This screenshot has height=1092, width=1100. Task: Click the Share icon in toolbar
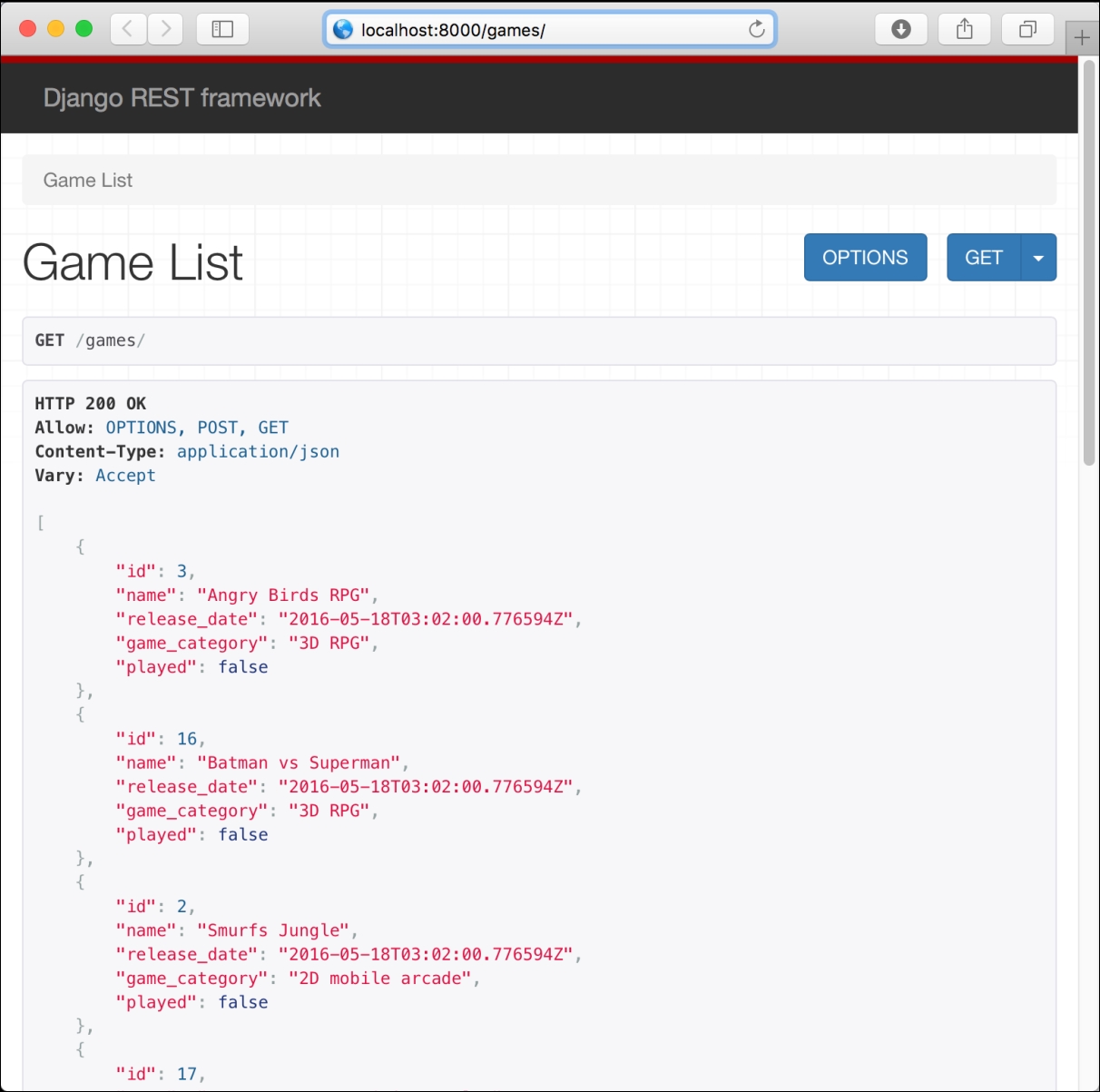pyautogui.click(x=964, y=29)
